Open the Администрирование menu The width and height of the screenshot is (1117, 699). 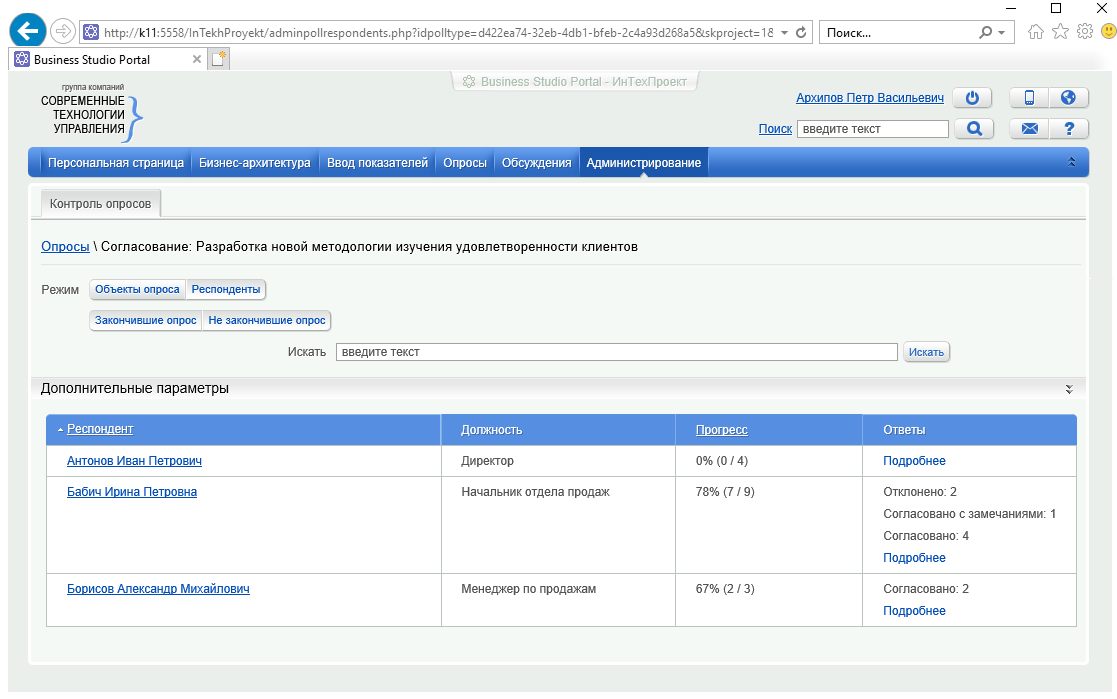pos(643,163)
